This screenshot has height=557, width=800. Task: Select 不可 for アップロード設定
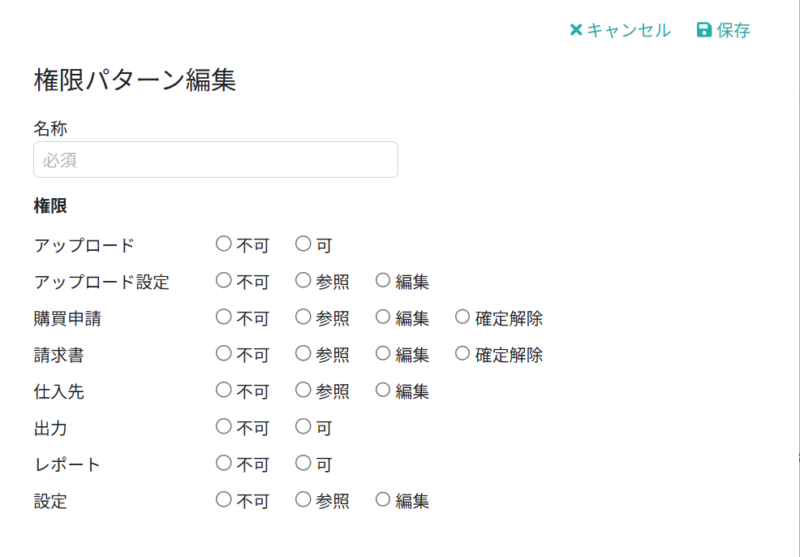[x=223, y=280]
